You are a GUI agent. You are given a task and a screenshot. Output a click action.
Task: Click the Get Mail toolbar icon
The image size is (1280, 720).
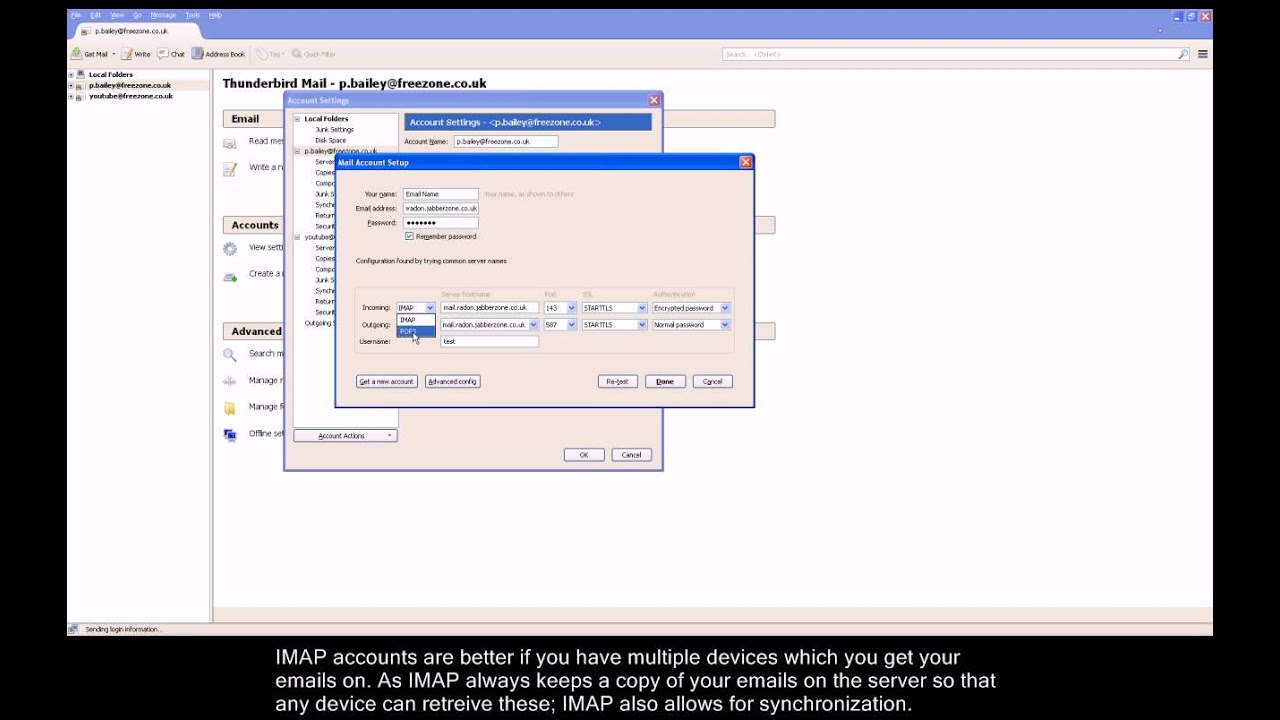(x=76, y=54)
